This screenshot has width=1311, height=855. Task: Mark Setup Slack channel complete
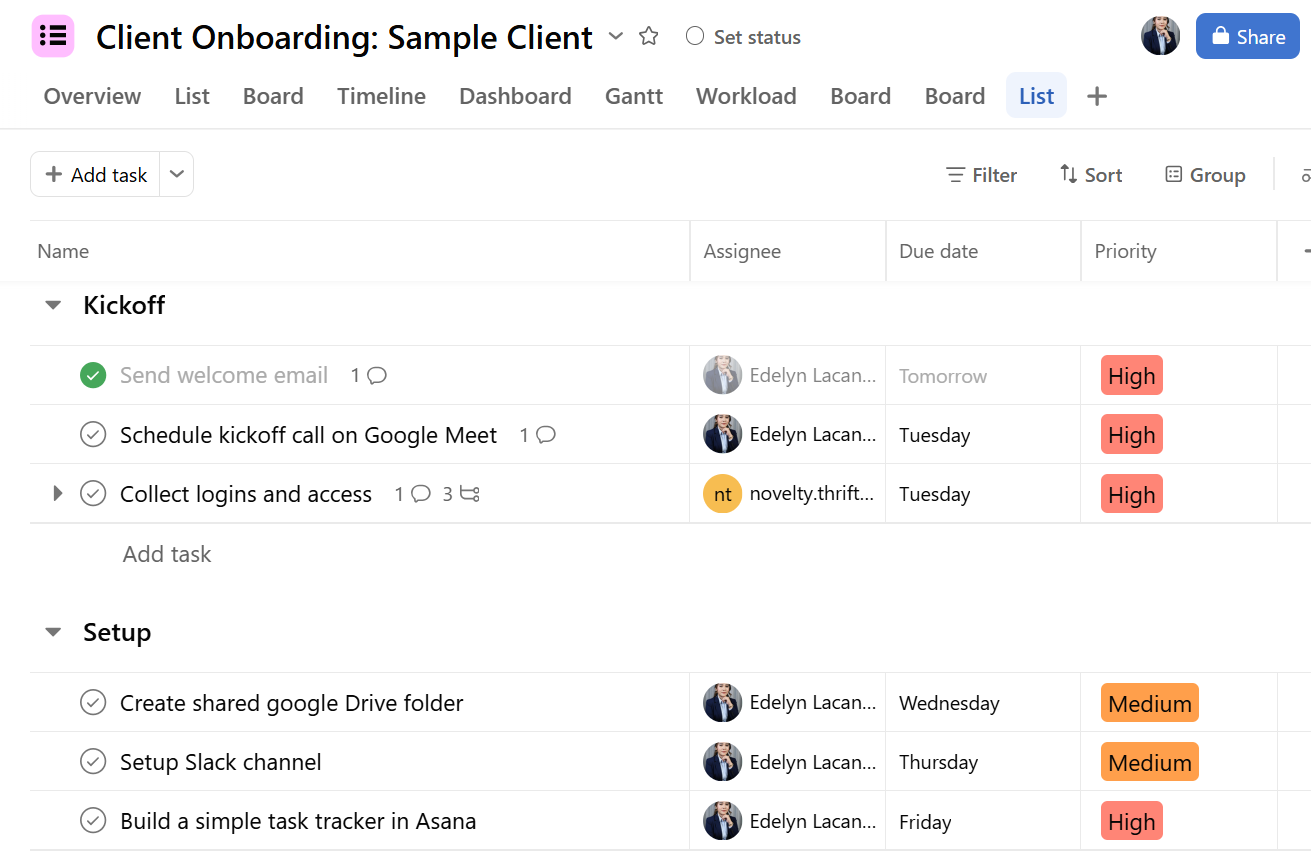[x=93, y=762]
